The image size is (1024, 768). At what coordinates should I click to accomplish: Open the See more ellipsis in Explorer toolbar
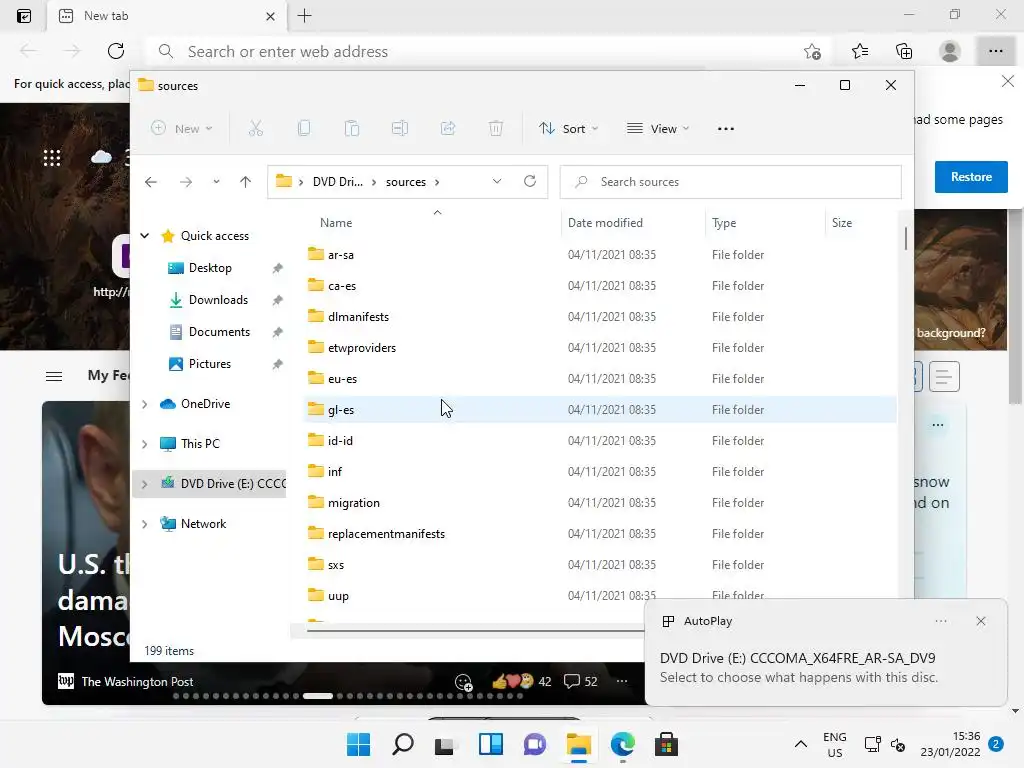[x=726, y=129]
